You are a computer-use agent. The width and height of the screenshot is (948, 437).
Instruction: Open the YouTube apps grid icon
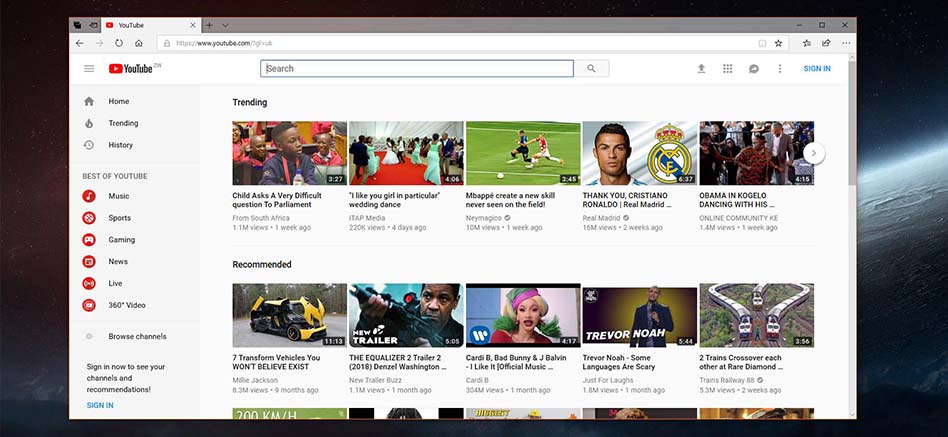(727, 69)
